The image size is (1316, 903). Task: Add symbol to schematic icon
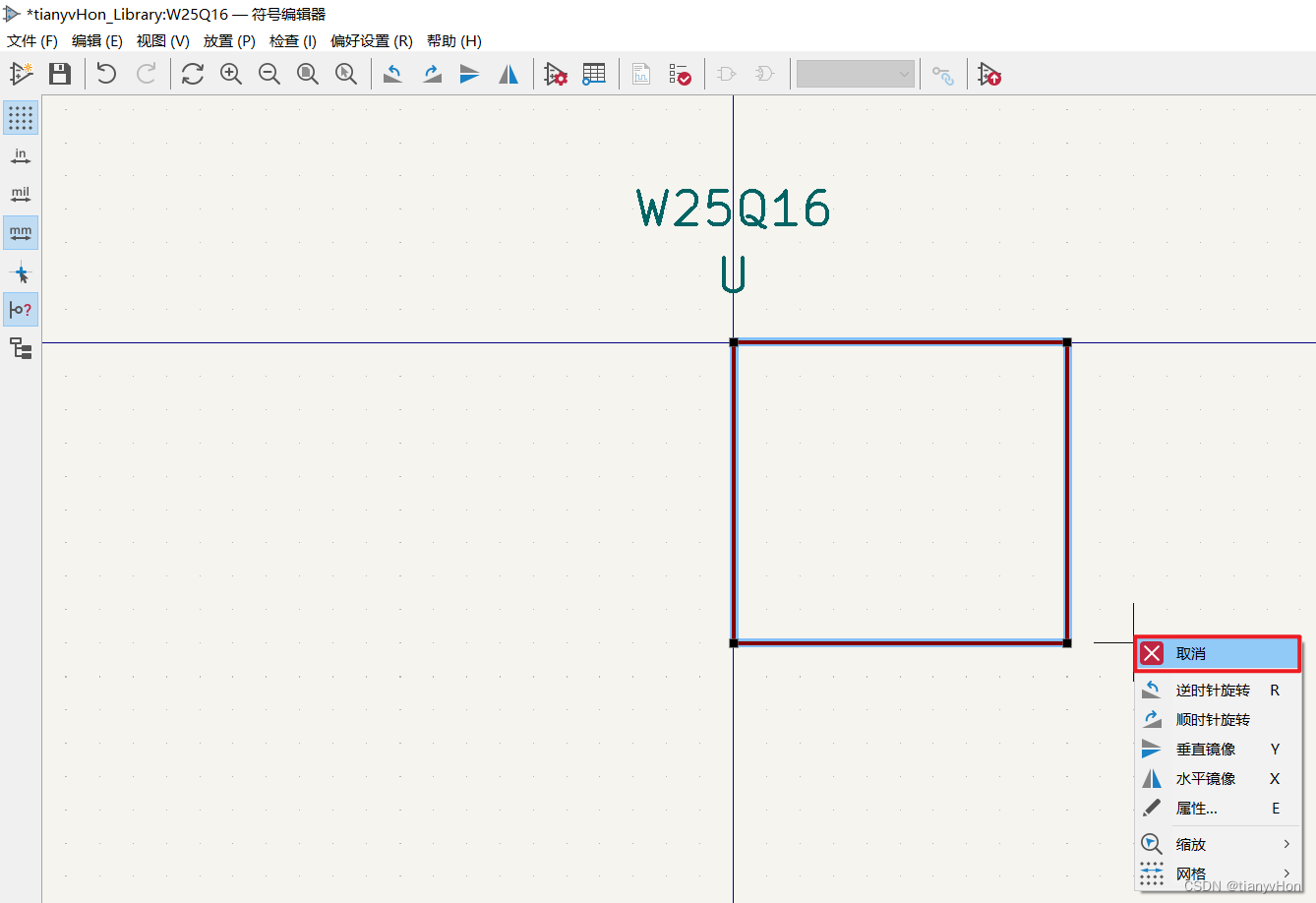coord(990,74)
